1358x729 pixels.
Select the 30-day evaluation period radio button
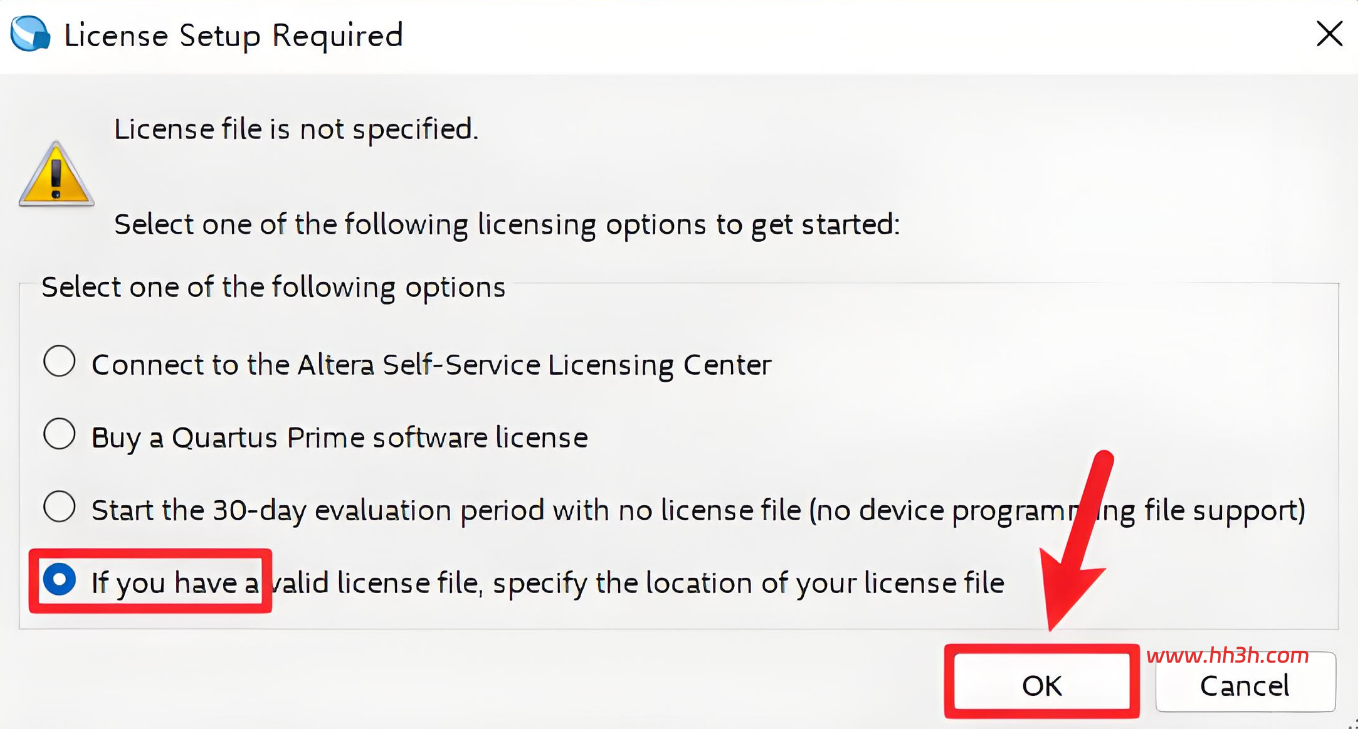[x=60, y=508]
